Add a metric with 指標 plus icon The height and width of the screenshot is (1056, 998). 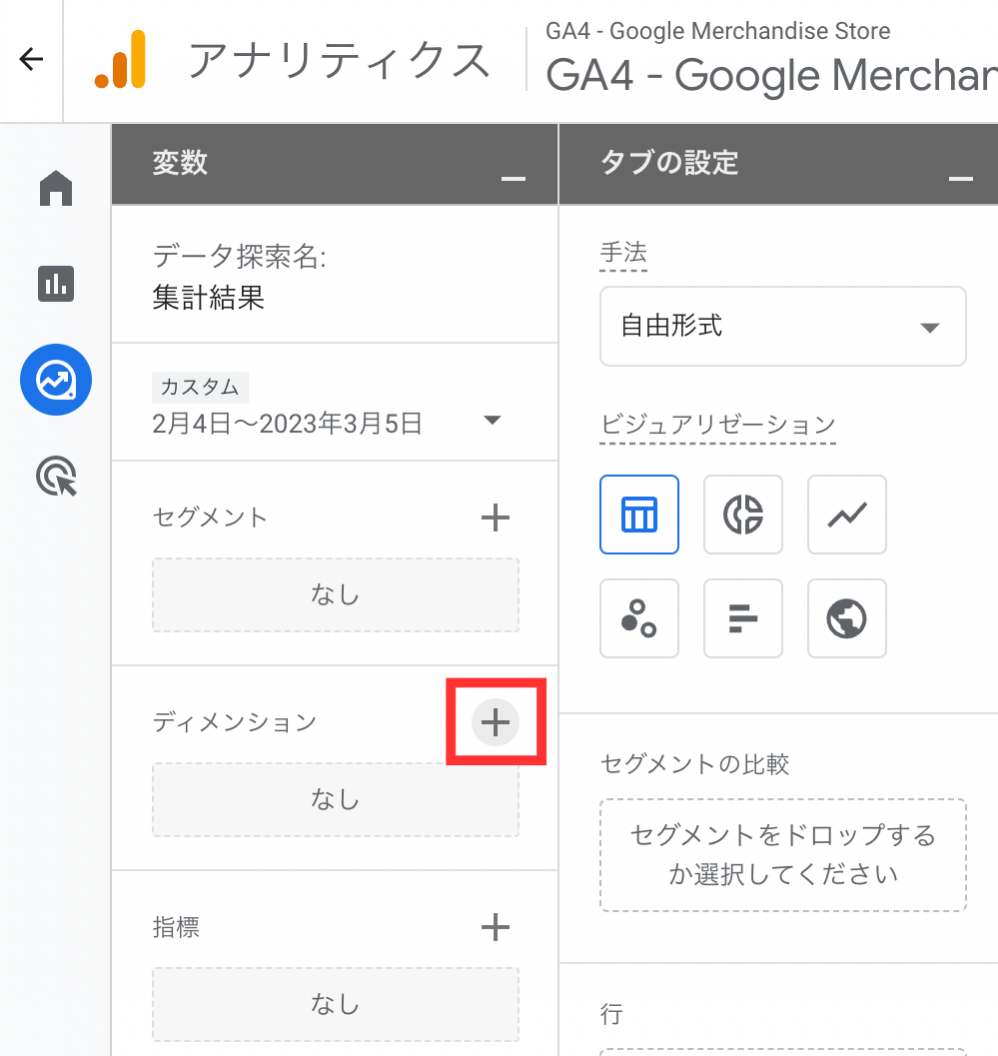(x=495, y=927)
